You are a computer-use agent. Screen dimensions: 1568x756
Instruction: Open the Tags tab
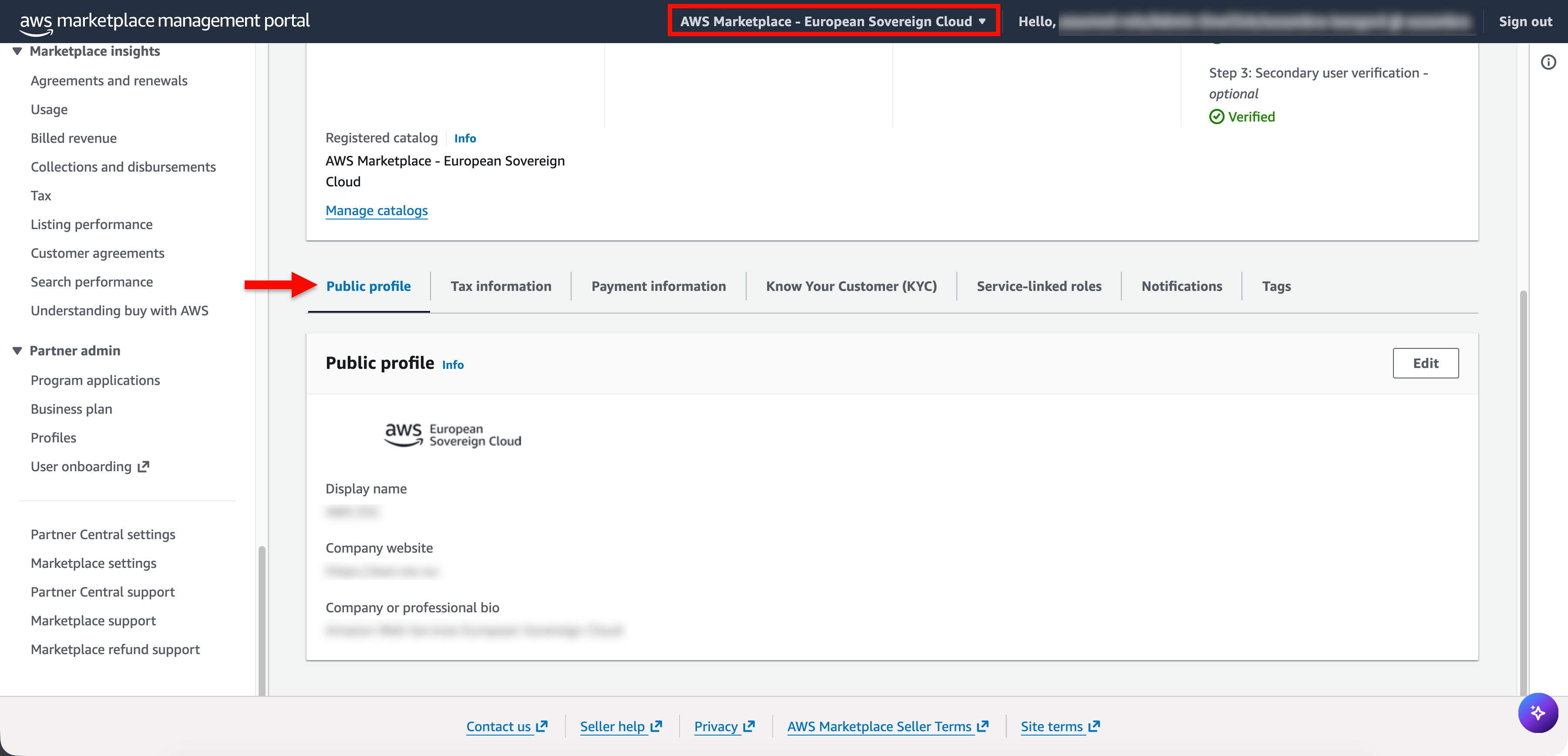coord(1276,286)
